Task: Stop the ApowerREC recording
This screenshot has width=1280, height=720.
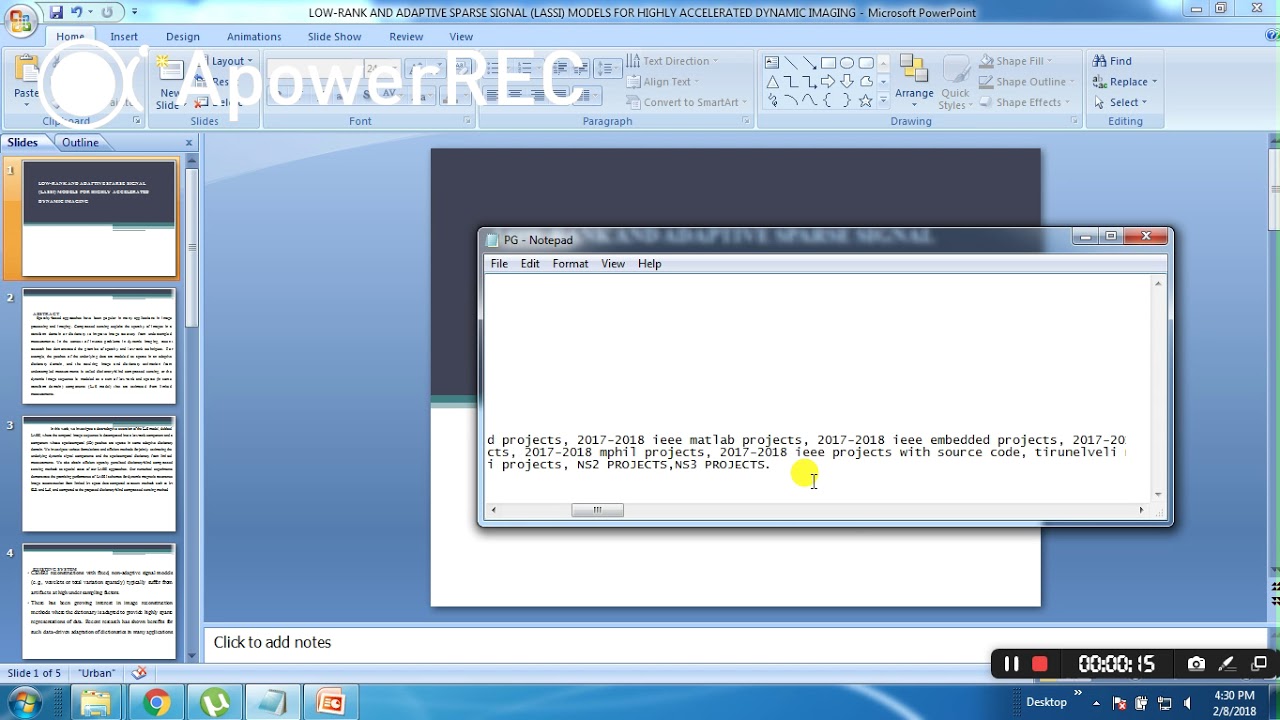Action: tap(1040, 664)
